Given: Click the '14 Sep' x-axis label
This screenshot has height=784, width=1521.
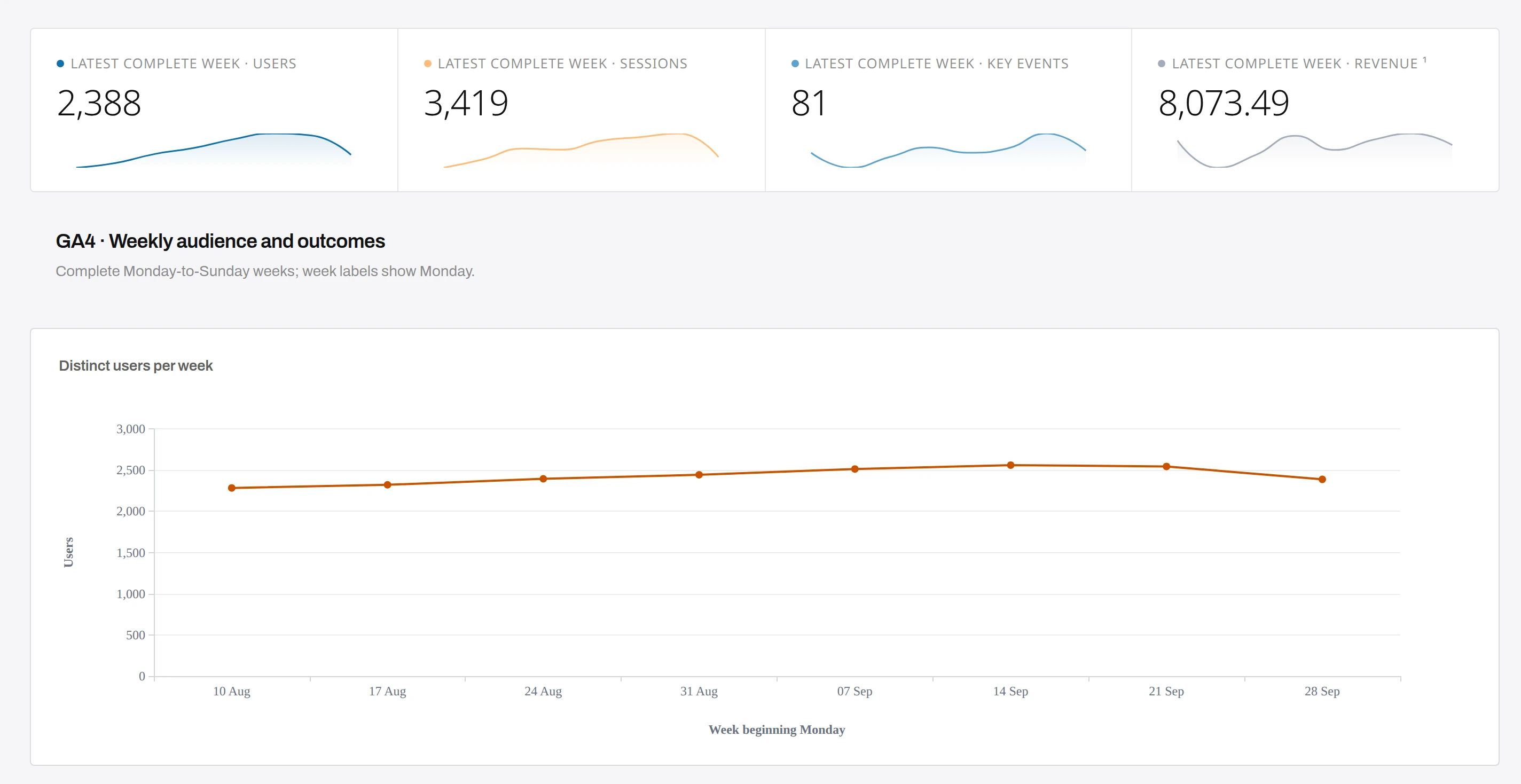Looking at the screenshot, I should point(1010,691).
